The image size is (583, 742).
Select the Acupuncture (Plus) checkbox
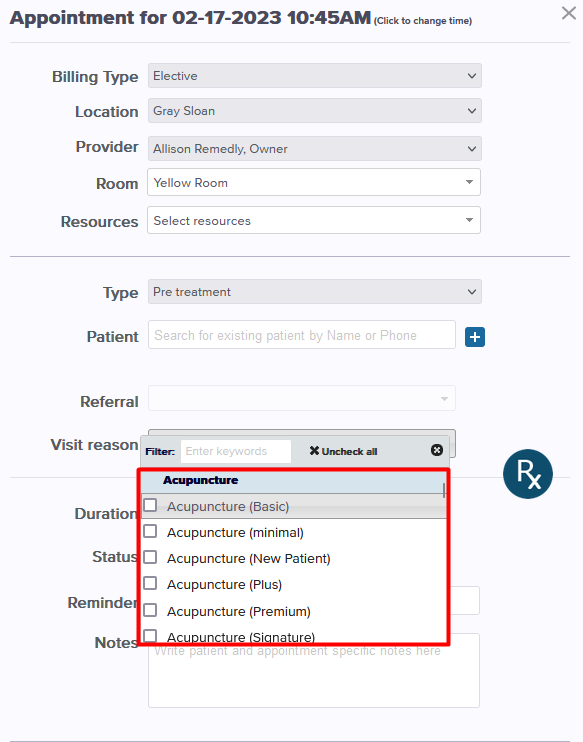pos(150,583)
